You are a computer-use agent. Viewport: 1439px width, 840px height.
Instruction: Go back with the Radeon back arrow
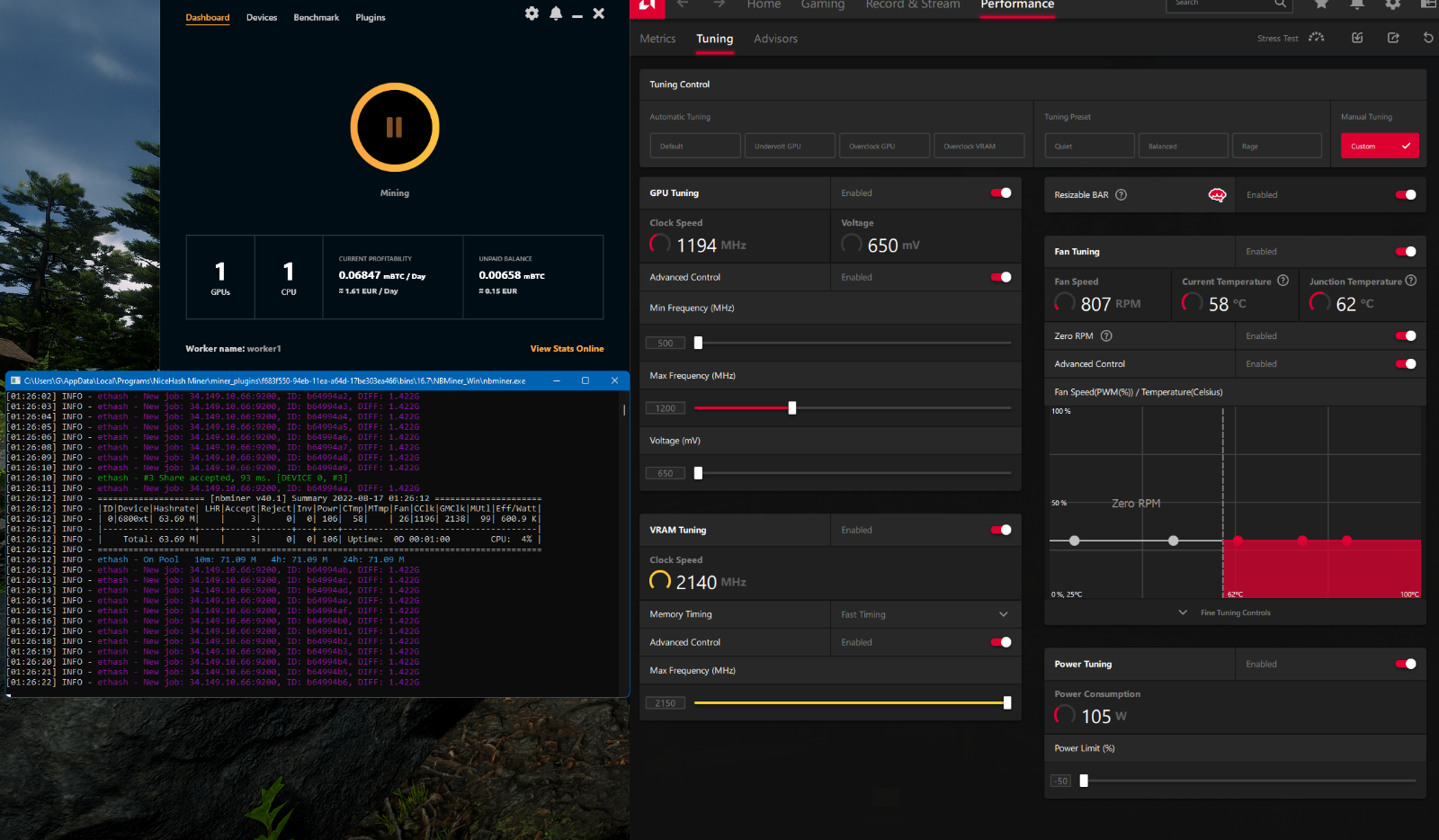pos(683,4)
